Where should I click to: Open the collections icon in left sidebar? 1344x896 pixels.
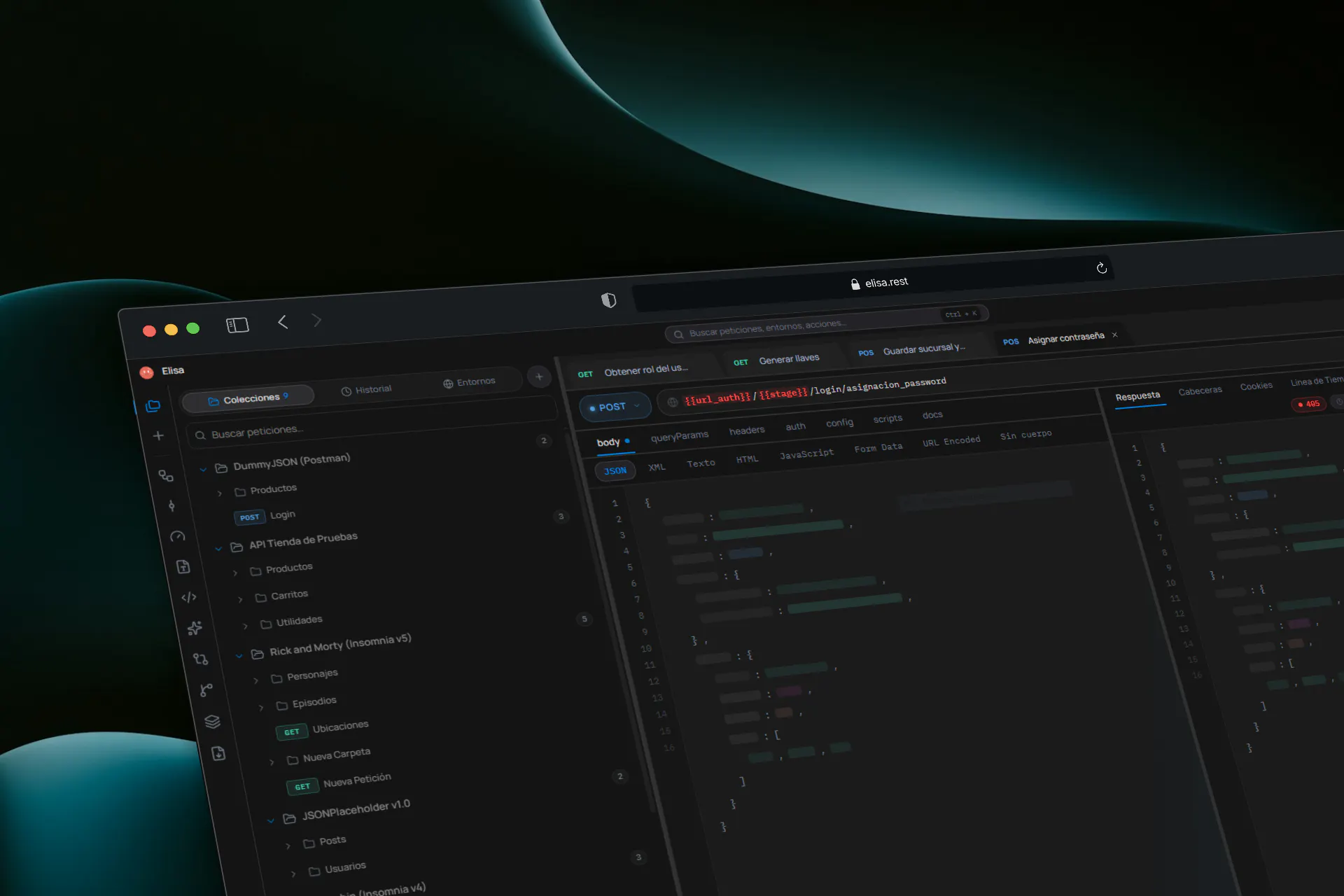153,406
